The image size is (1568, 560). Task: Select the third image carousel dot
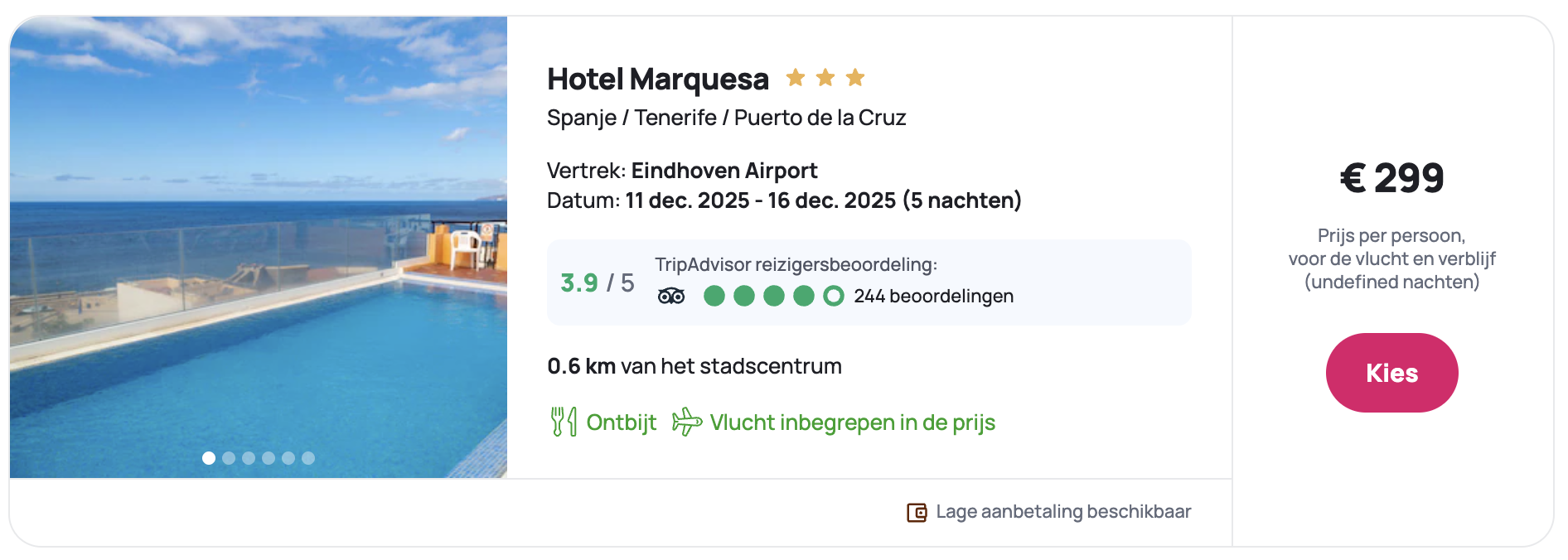tap(249, 458)
